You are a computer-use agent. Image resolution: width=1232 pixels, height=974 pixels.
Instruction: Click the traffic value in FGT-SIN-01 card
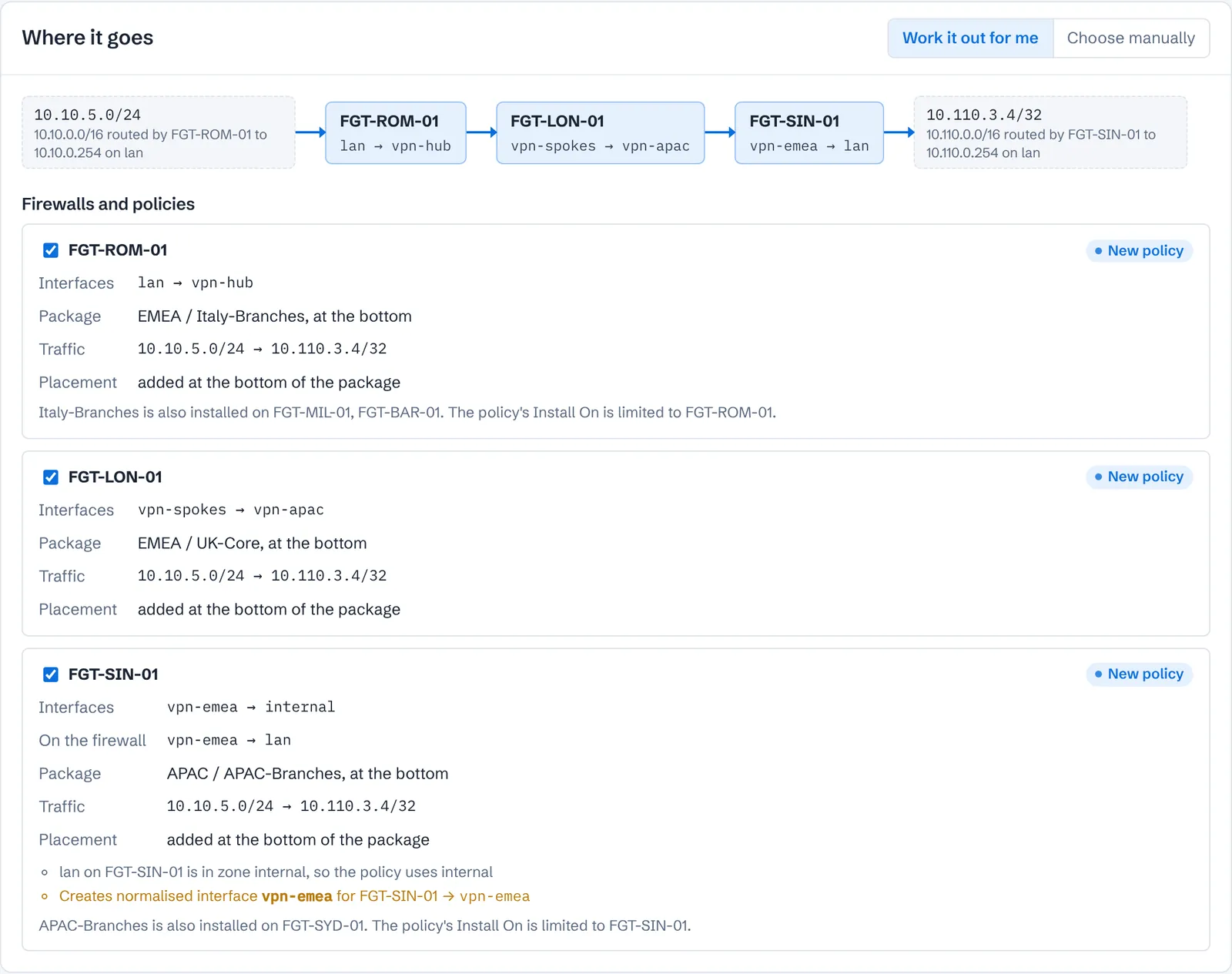[x=292, y=806]
